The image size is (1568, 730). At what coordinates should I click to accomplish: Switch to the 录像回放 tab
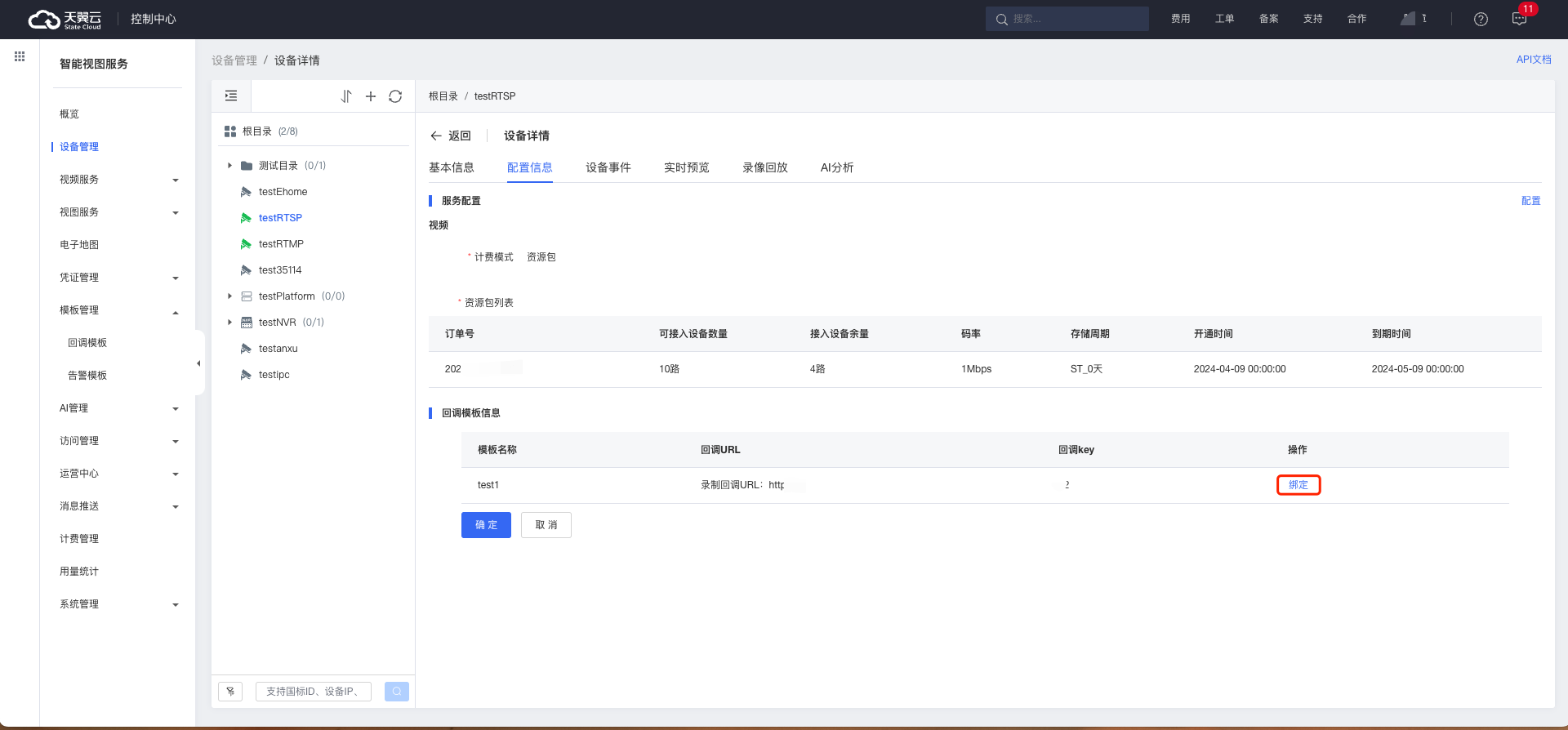pyautogui.click(x=765, y=167)
